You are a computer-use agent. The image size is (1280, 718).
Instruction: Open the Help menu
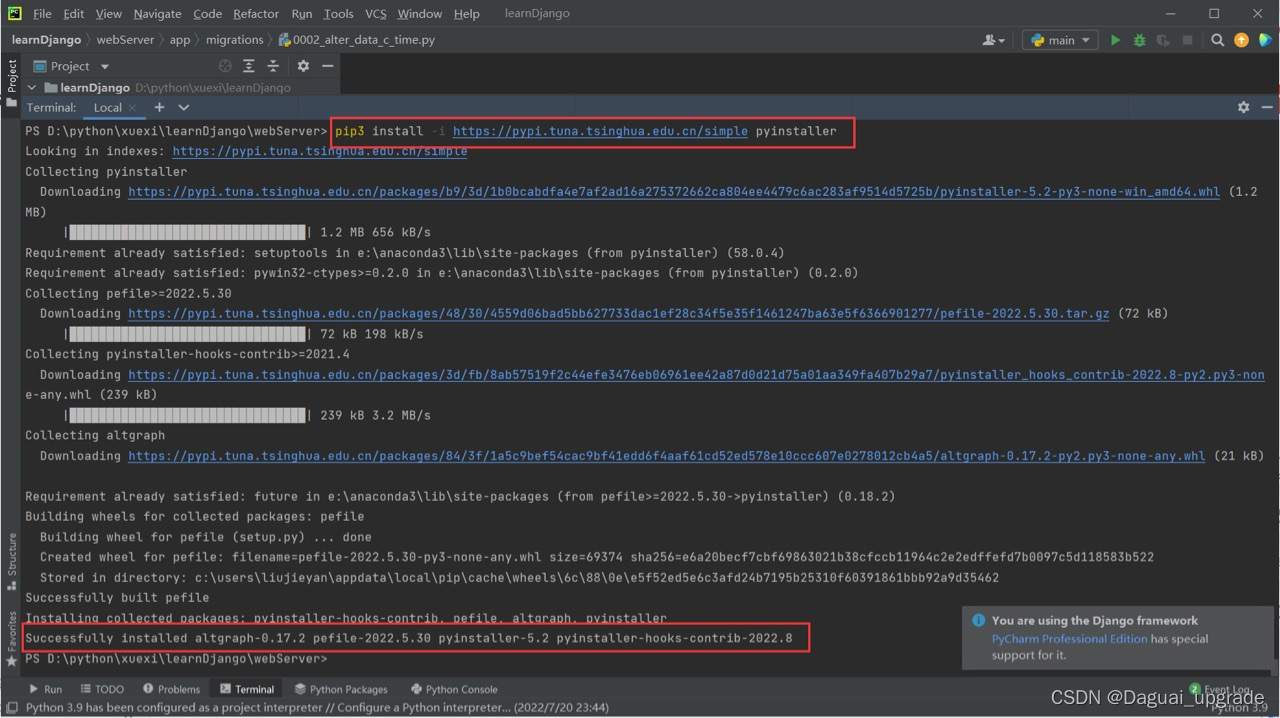click(x=466, y=14)
